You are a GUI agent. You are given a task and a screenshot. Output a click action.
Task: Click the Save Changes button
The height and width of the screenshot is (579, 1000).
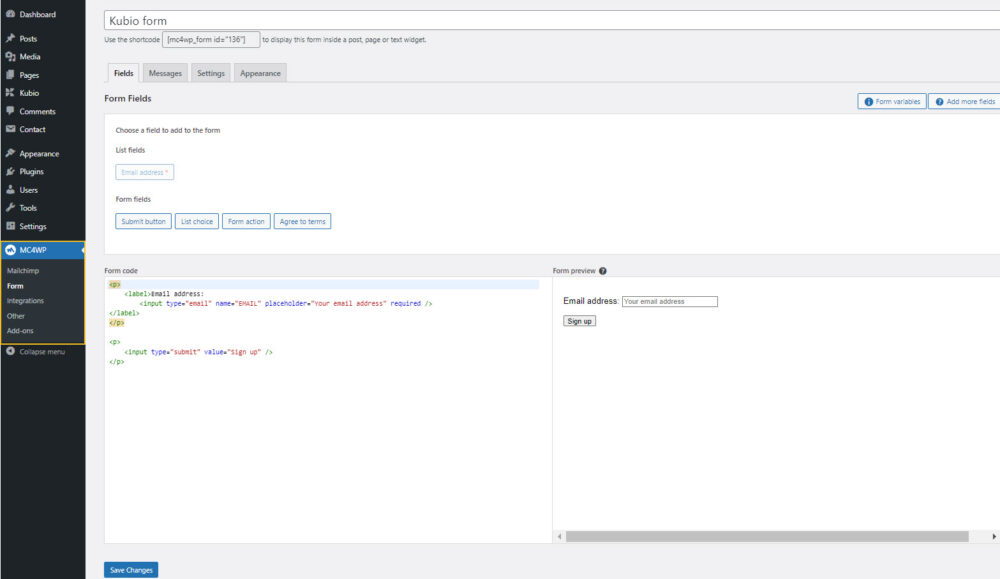pos(131,570)
